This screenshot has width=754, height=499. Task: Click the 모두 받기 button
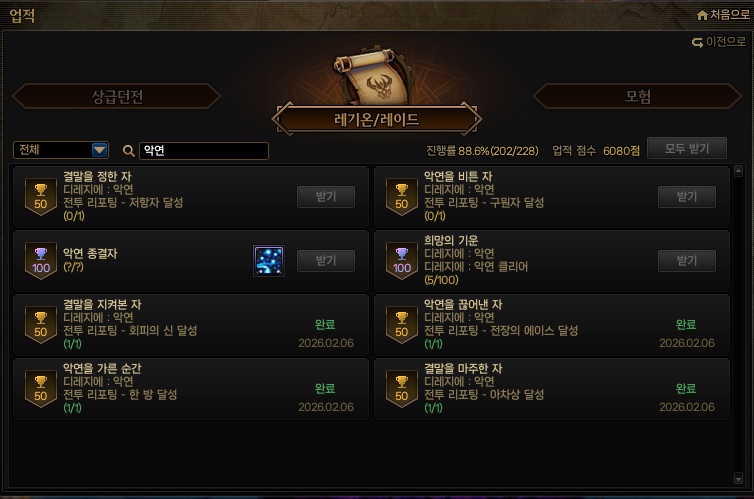click(x=687, y=148)
